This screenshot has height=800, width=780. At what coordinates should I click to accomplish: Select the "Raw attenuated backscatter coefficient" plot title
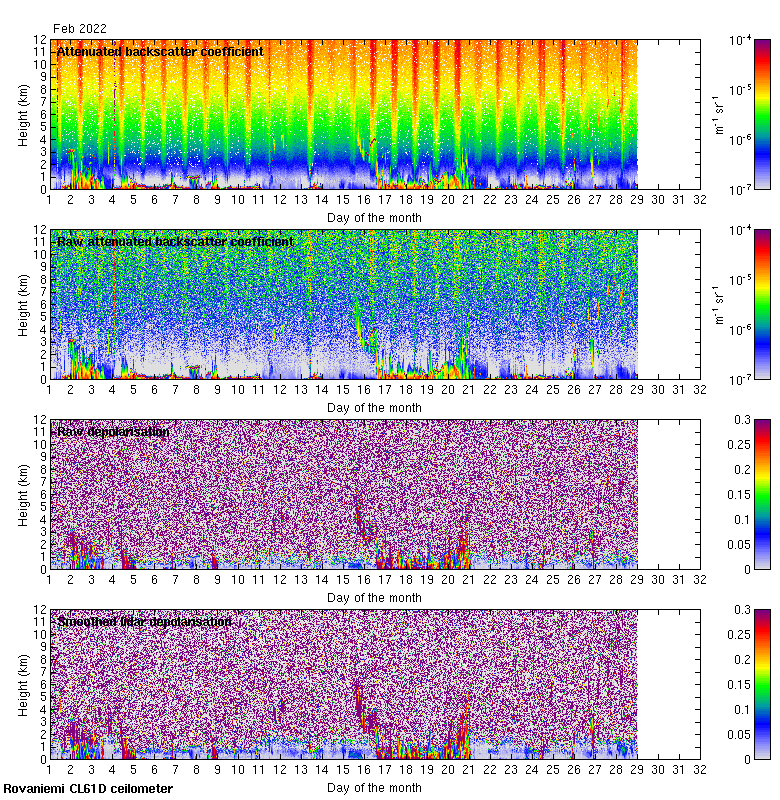[175, 241]
